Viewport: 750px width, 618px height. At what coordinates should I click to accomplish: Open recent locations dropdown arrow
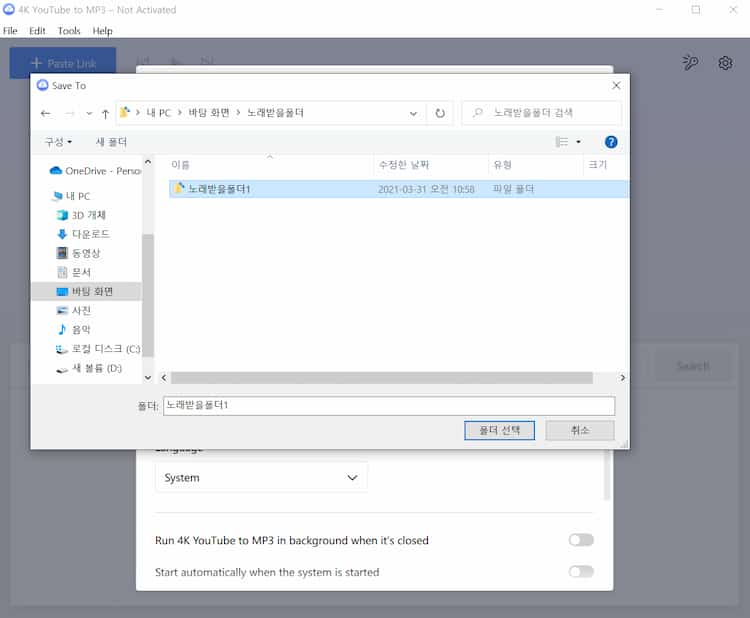click(89, 113)
